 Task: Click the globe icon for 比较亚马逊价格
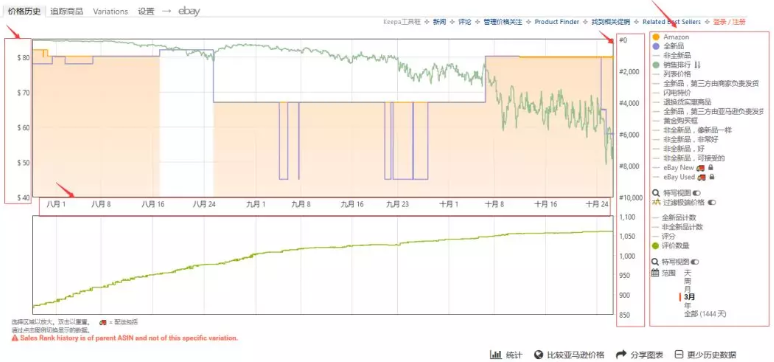click(539, 355)
